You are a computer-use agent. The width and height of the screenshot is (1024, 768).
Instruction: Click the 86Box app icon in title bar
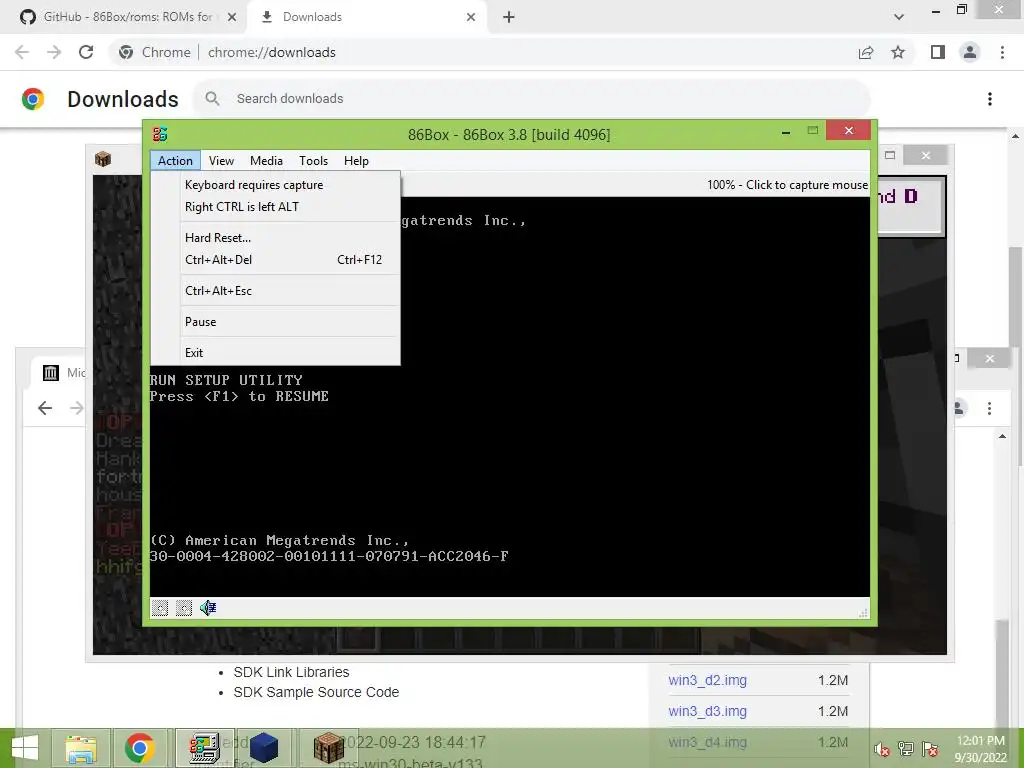coord(160,134)
